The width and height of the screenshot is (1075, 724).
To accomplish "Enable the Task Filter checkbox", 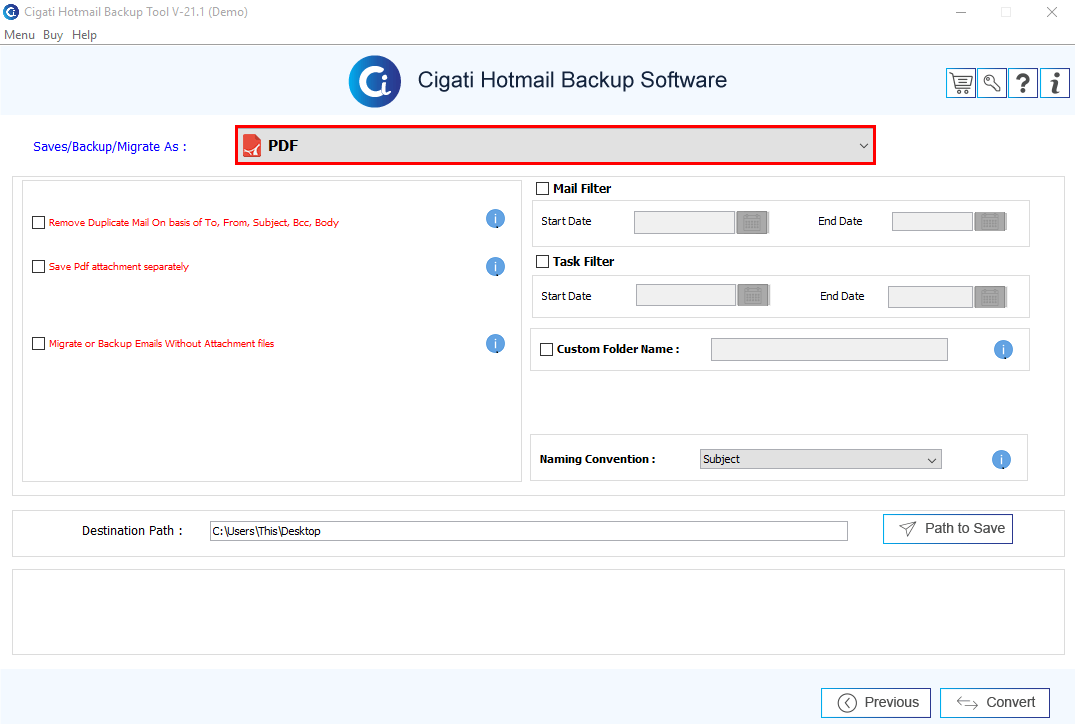I will [542, 261].
